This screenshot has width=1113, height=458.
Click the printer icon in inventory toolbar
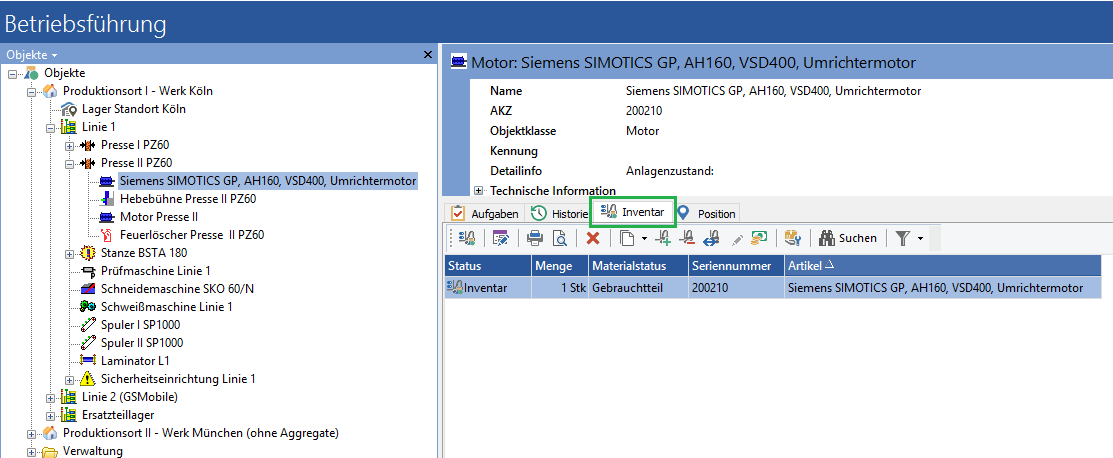pyautogui.click(x=534, y=239)
